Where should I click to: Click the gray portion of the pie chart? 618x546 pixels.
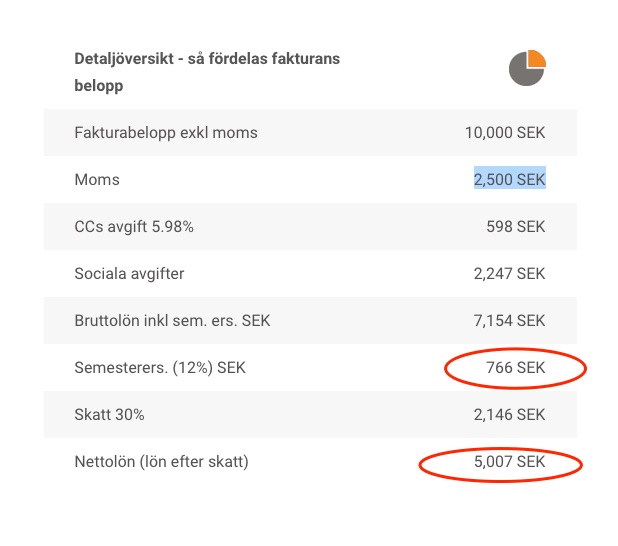(522, 73)
